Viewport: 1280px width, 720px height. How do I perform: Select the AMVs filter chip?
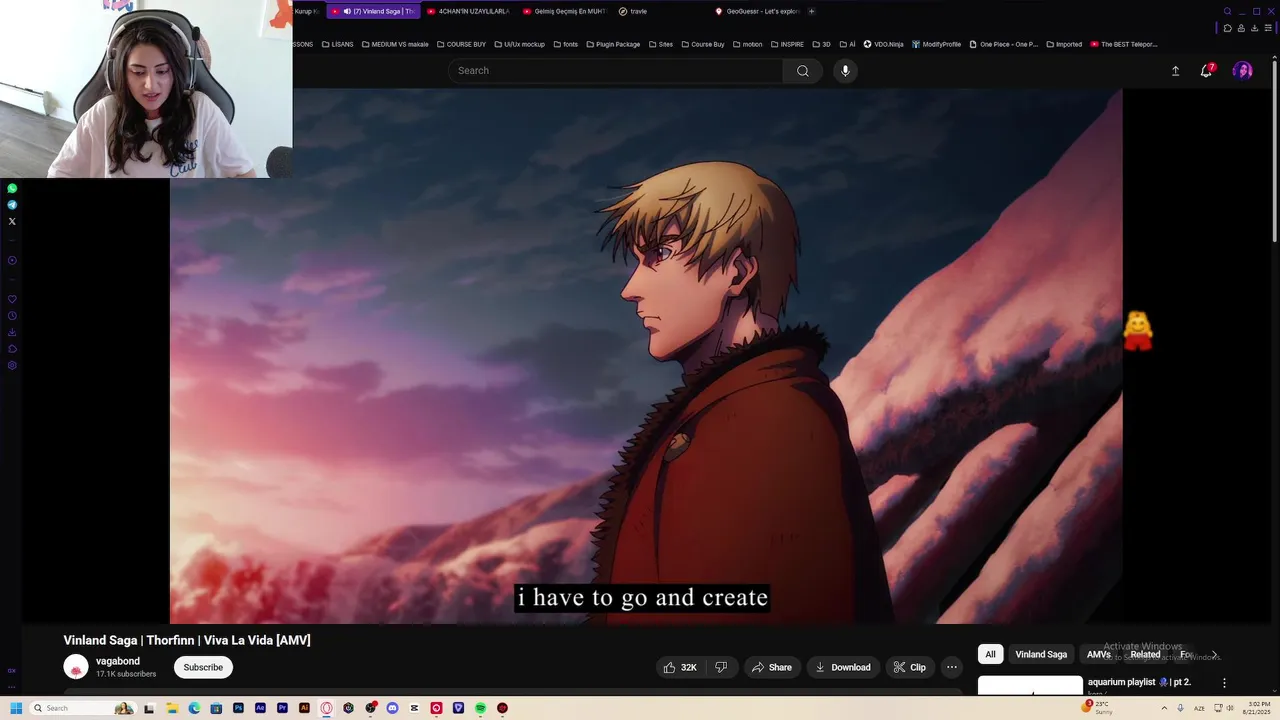1099,654
